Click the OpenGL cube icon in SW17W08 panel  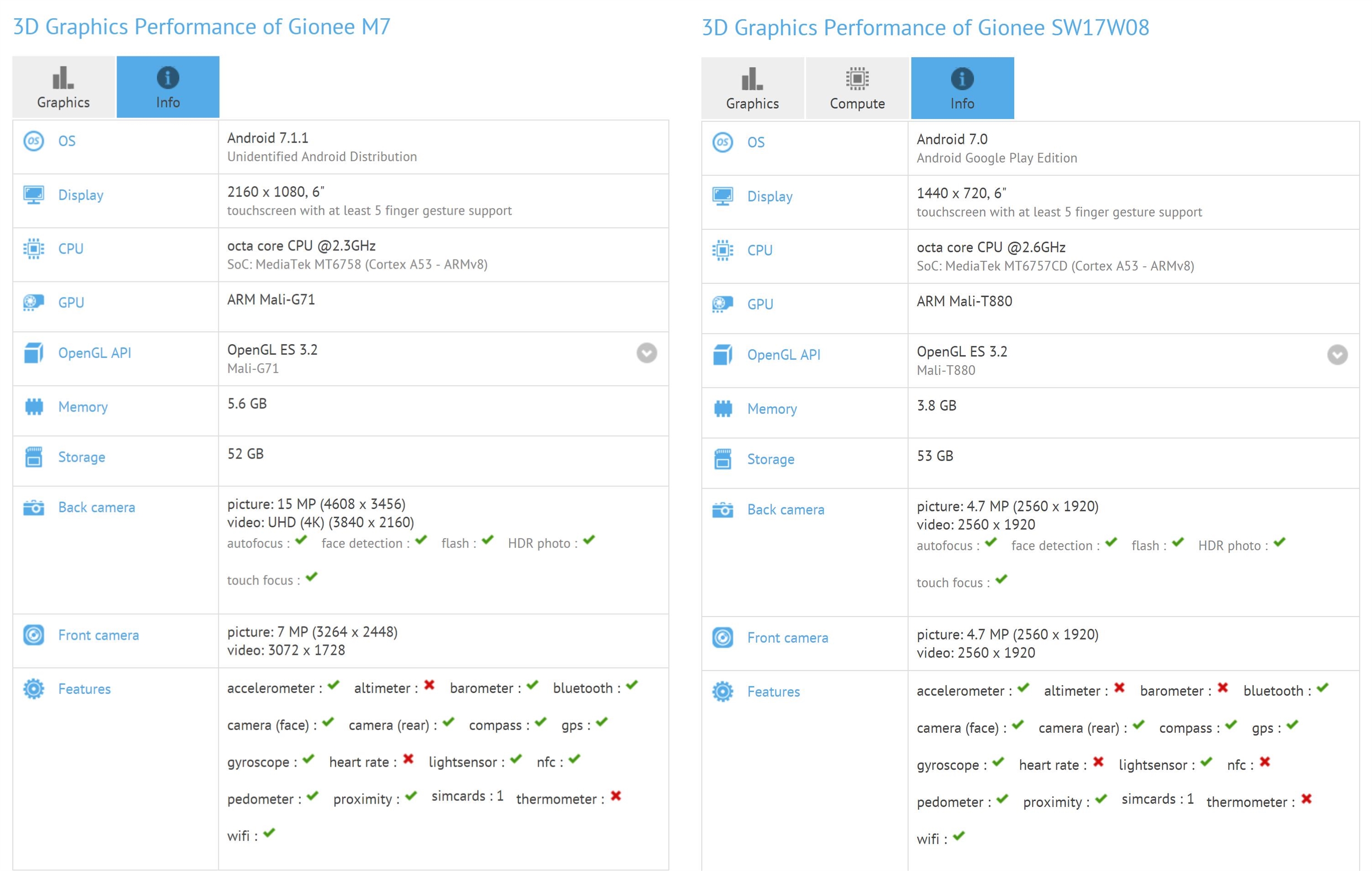pos(723,354)
